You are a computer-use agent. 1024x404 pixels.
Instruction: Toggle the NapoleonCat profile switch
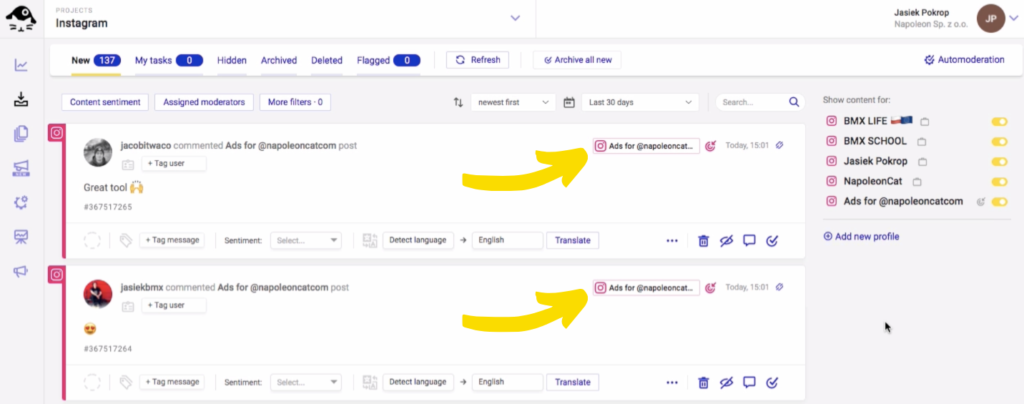pyautogui.click(x=998, y=181)
